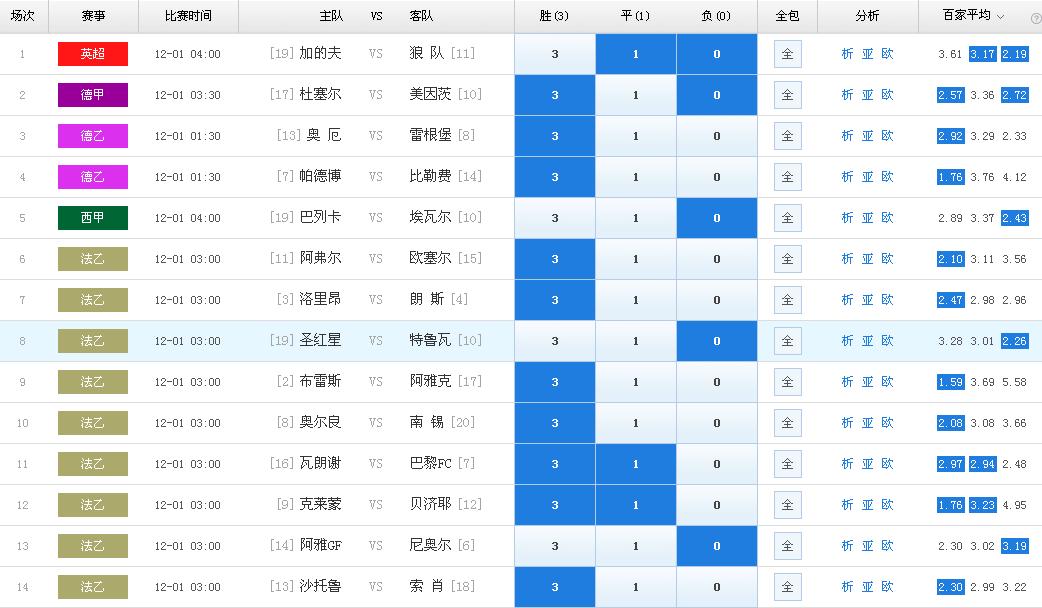Click 全 button for match 1 加的夫
1042x608 pixels.
click(x=787, y=54)
